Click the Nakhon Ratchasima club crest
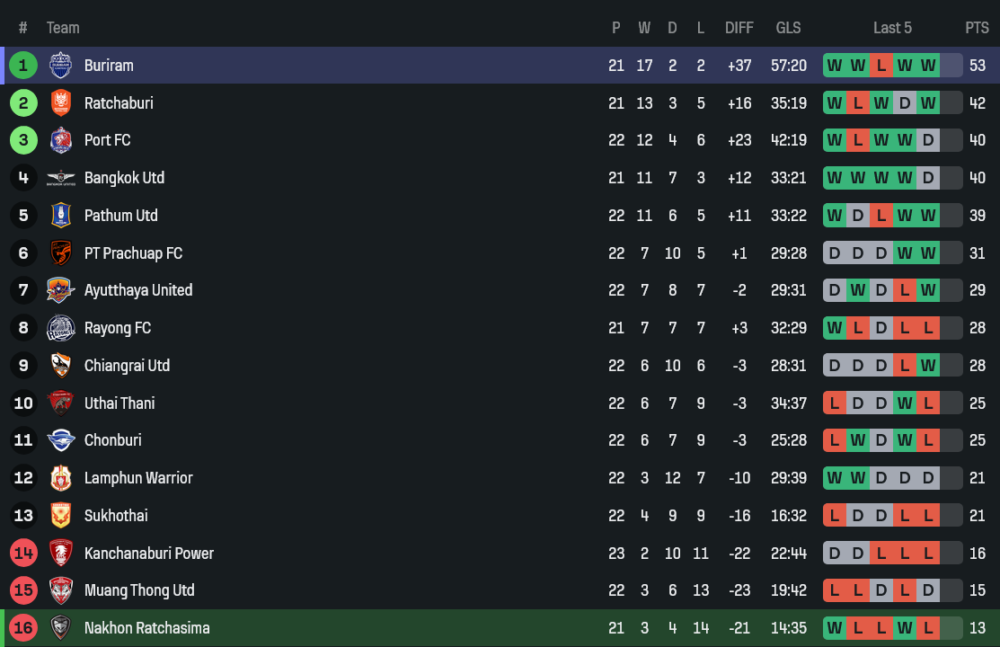This screenshot has height=647, width=1000. click(x=61, y=628)
